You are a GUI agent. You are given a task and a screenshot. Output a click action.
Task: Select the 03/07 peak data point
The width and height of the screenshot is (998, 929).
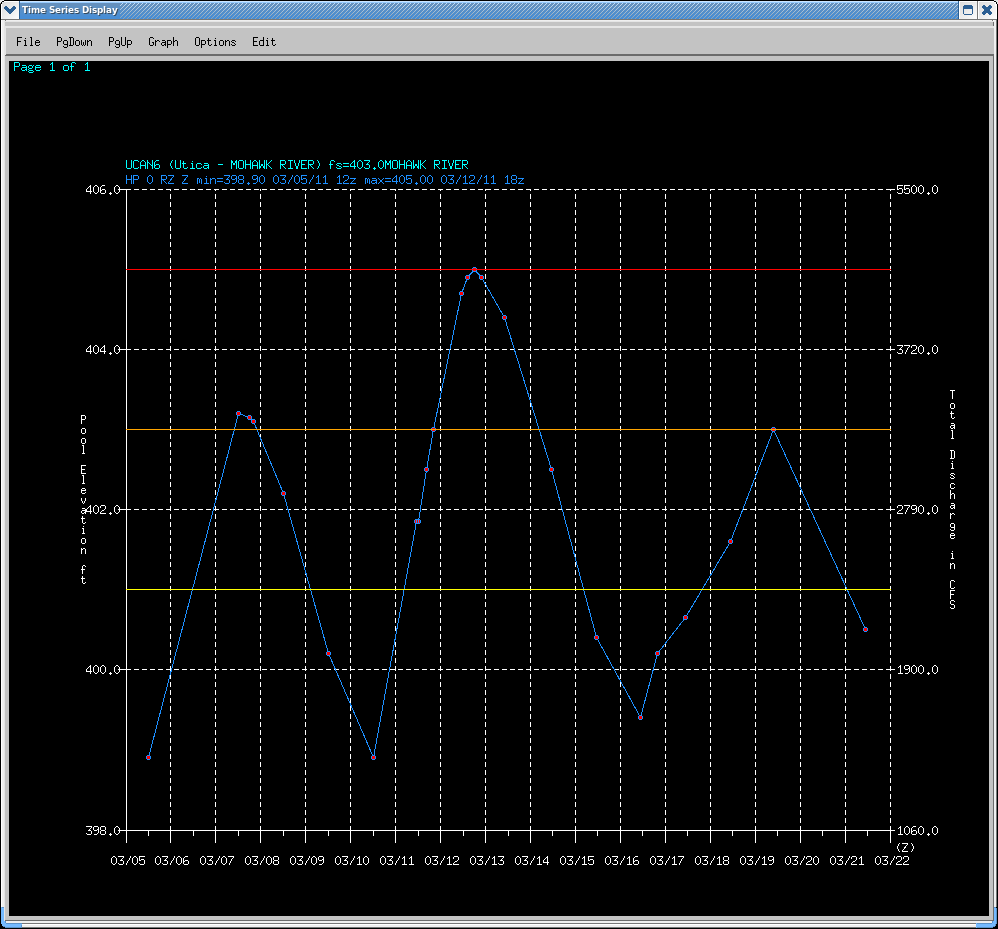(239, 414)
